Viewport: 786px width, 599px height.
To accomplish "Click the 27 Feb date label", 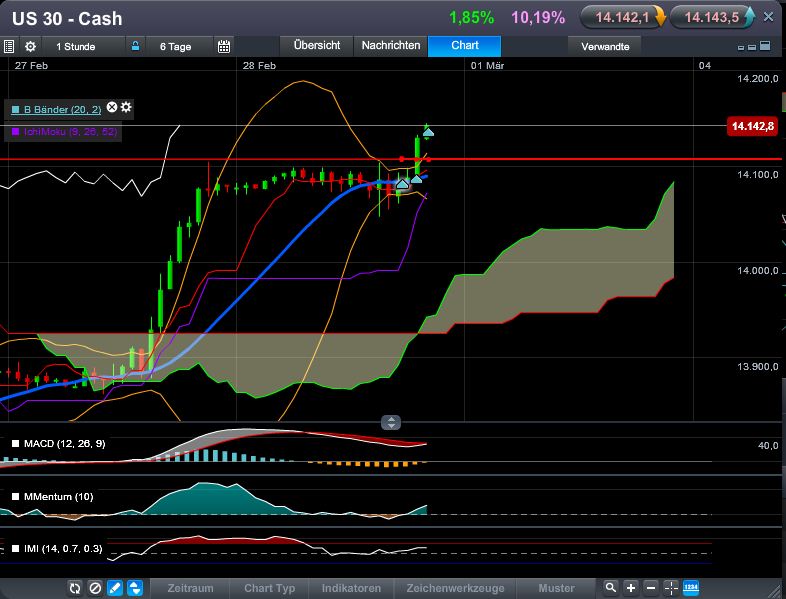I will click(x=31, y=66).
